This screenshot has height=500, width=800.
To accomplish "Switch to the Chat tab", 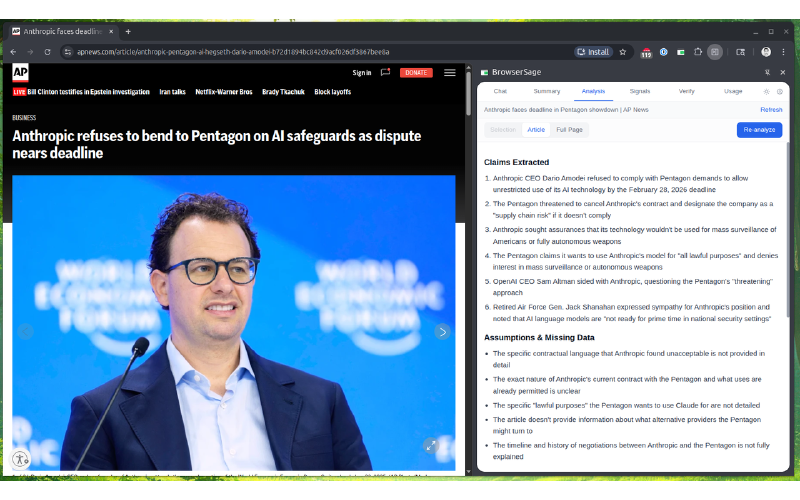I will 500,91.
